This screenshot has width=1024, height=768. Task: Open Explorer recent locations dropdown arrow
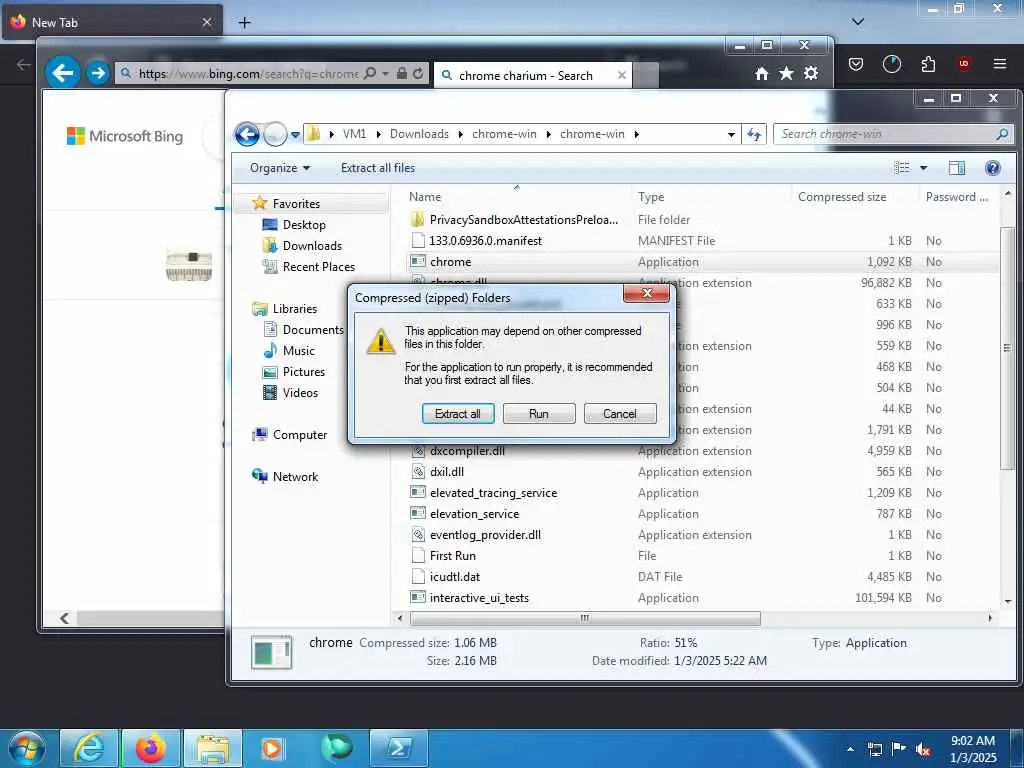[295, 135]
